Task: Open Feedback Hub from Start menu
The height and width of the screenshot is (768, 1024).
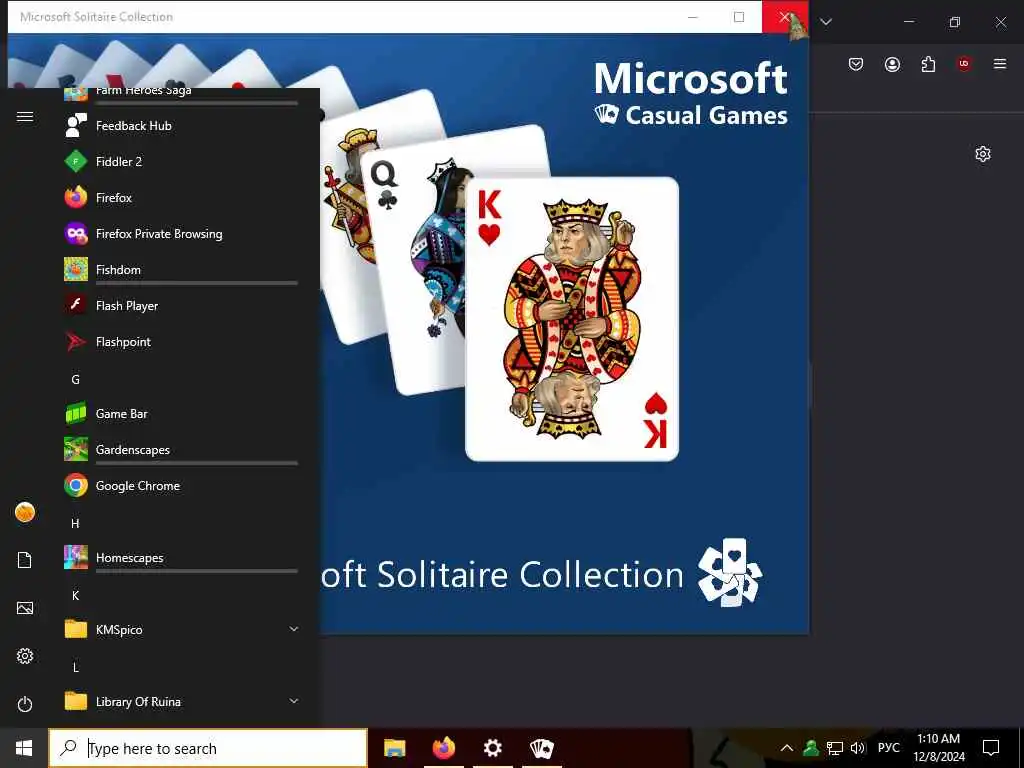Action: (182, 125)
